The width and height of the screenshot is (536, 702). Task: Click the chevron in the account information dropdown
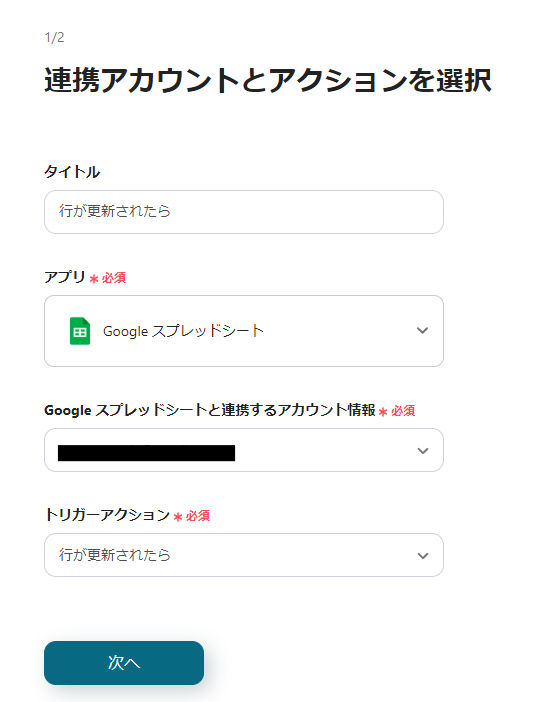[423, 450]
